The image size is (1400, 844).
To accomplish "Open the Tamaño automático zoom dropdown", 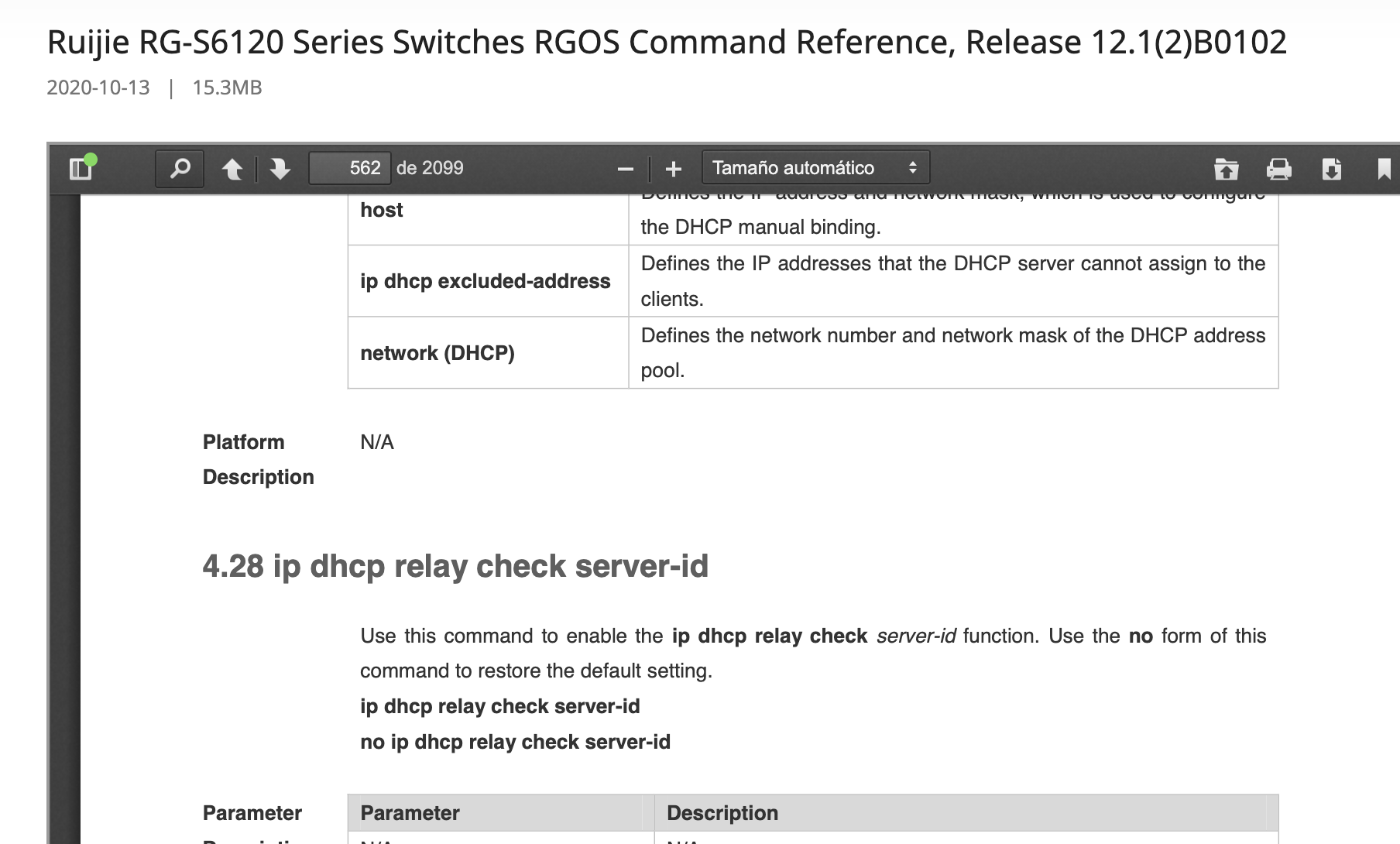I will pos(815,168).
